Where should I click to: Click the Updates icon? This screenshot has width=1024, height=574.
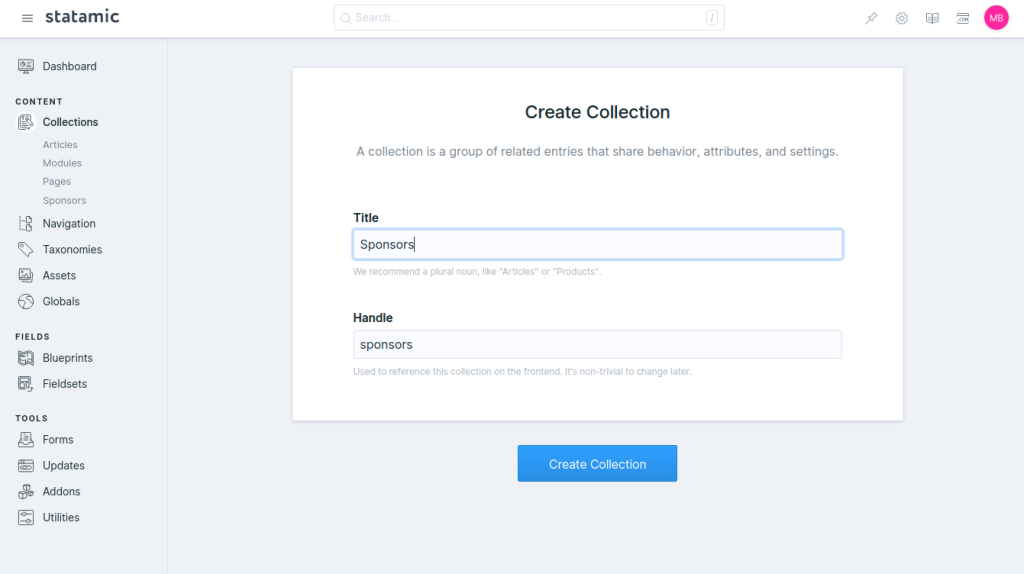click(x=25, y=466)
